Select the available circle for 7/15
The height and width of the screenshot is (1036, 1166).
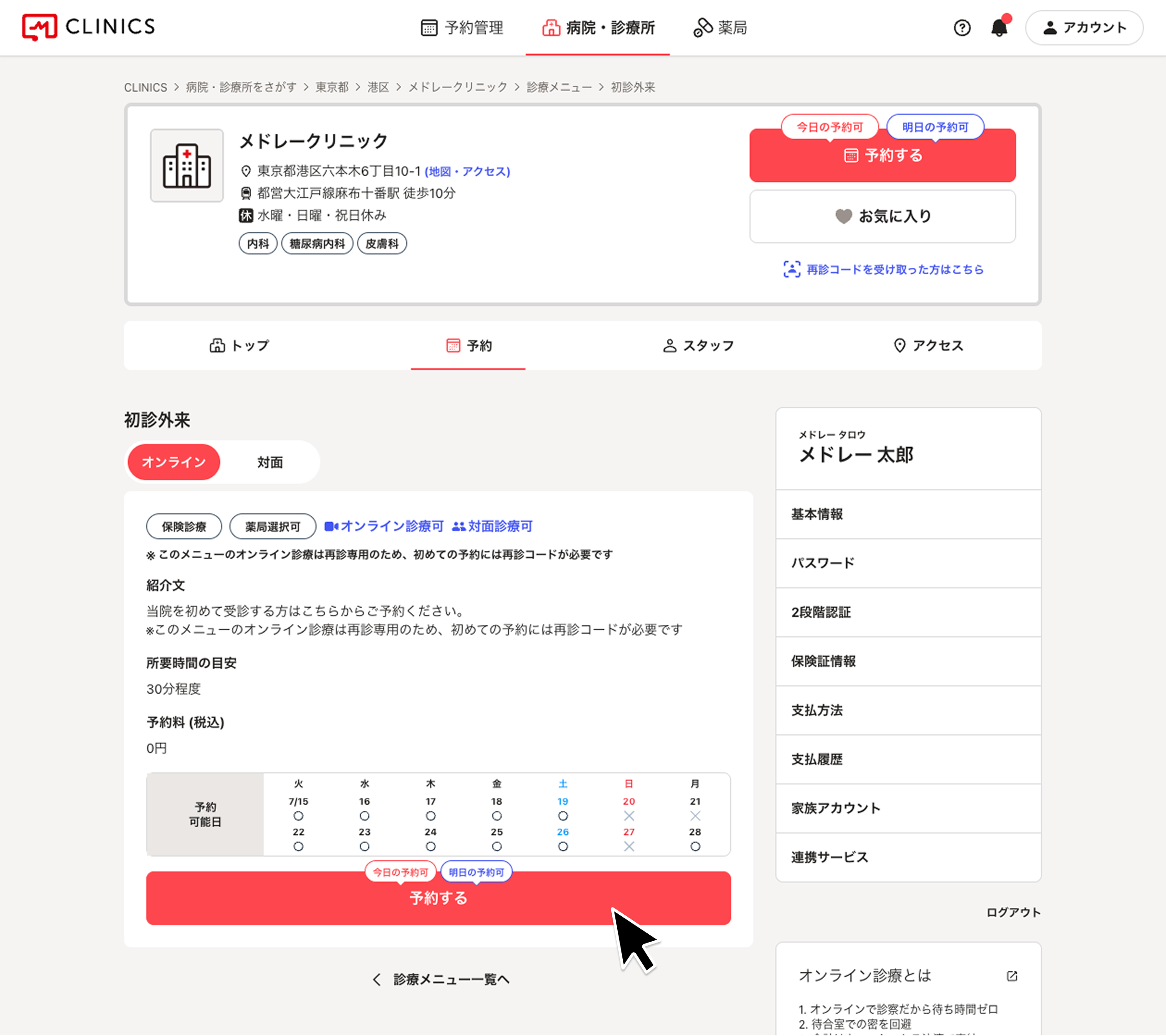pos(298,816)
